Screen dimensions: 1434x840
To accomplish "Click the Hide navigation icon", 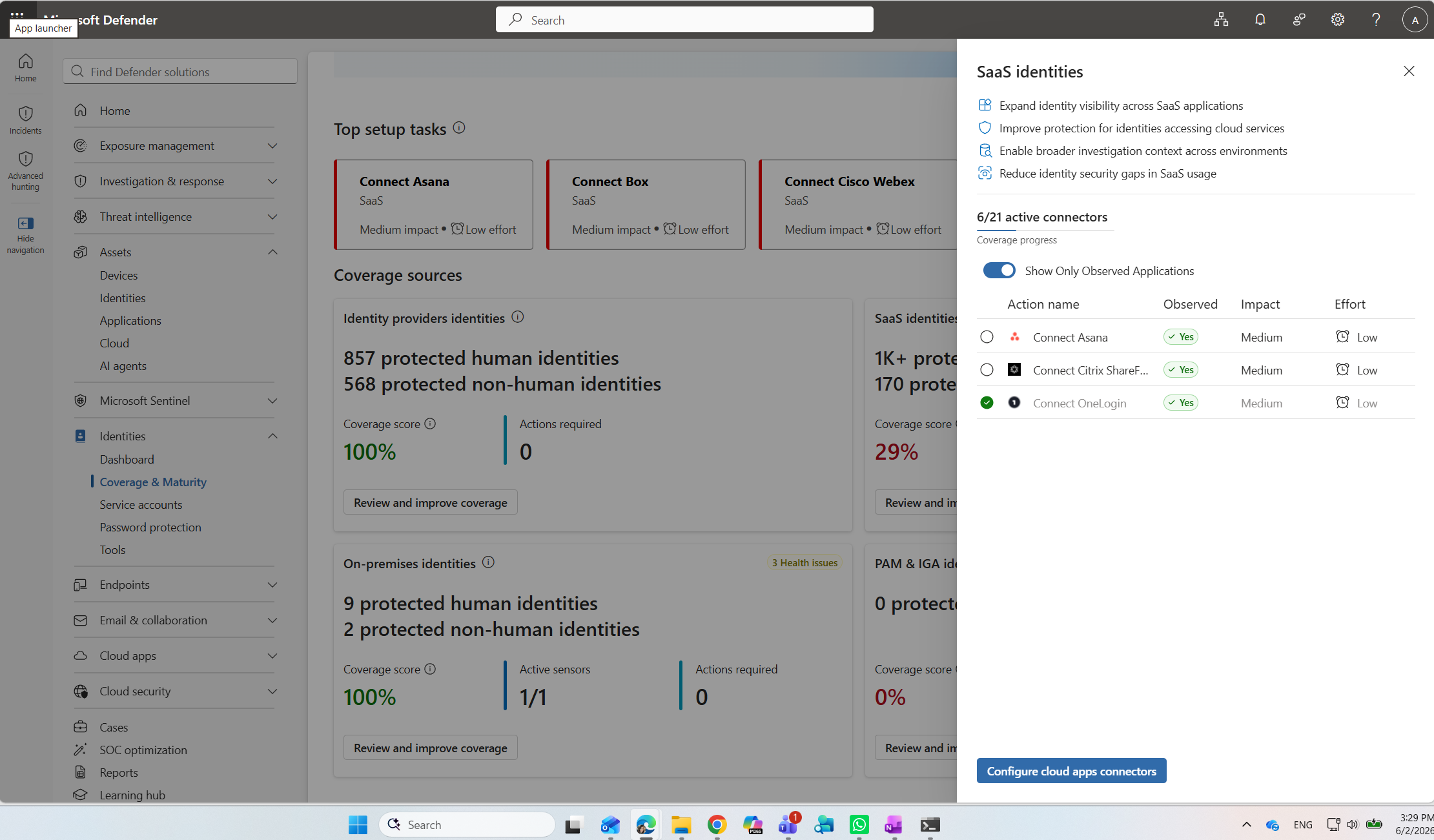I will coord(26,223).
